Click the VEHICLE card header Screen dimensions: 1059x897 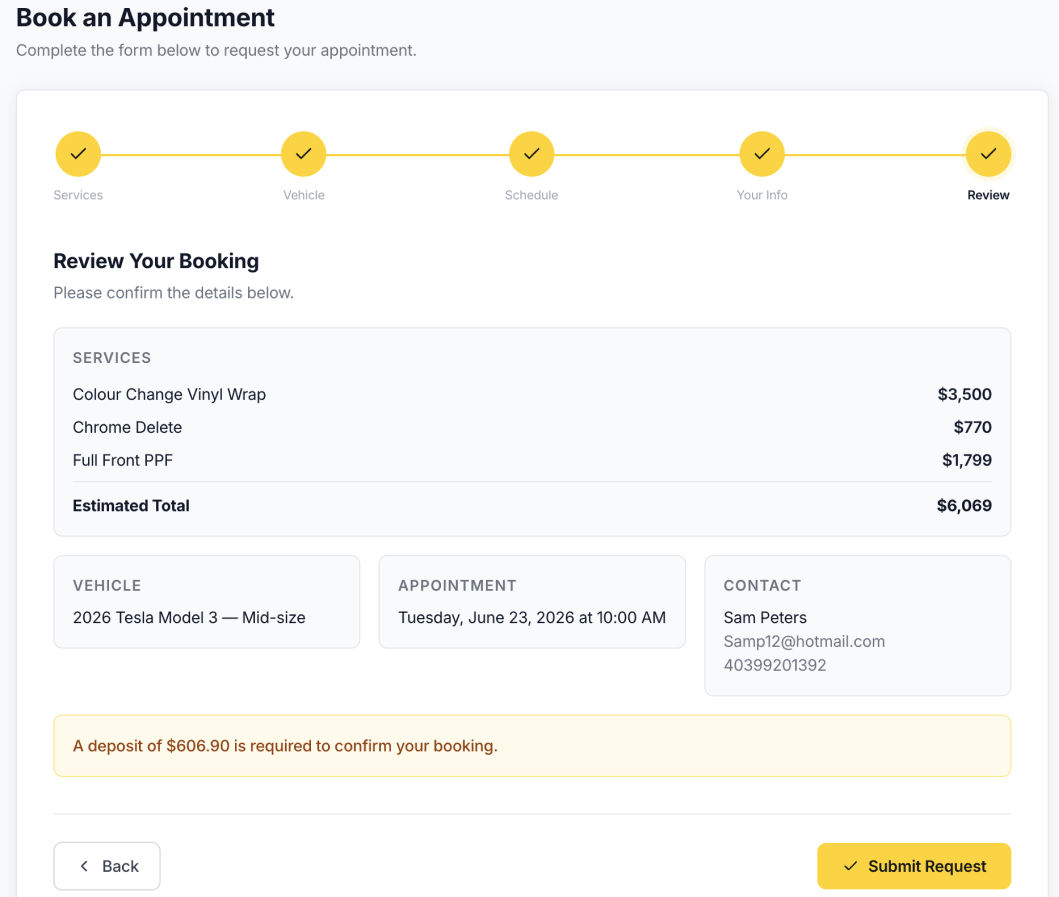click(x=107, y=586)
